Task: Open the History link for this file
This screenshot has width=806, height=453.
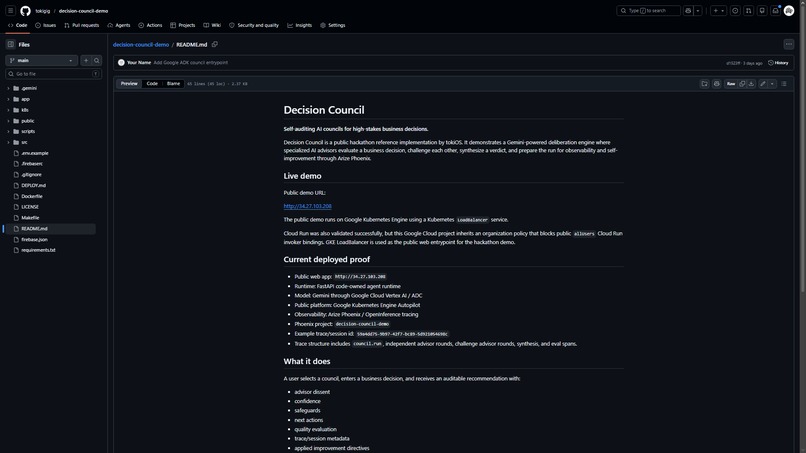Action: tap(778, 63)
